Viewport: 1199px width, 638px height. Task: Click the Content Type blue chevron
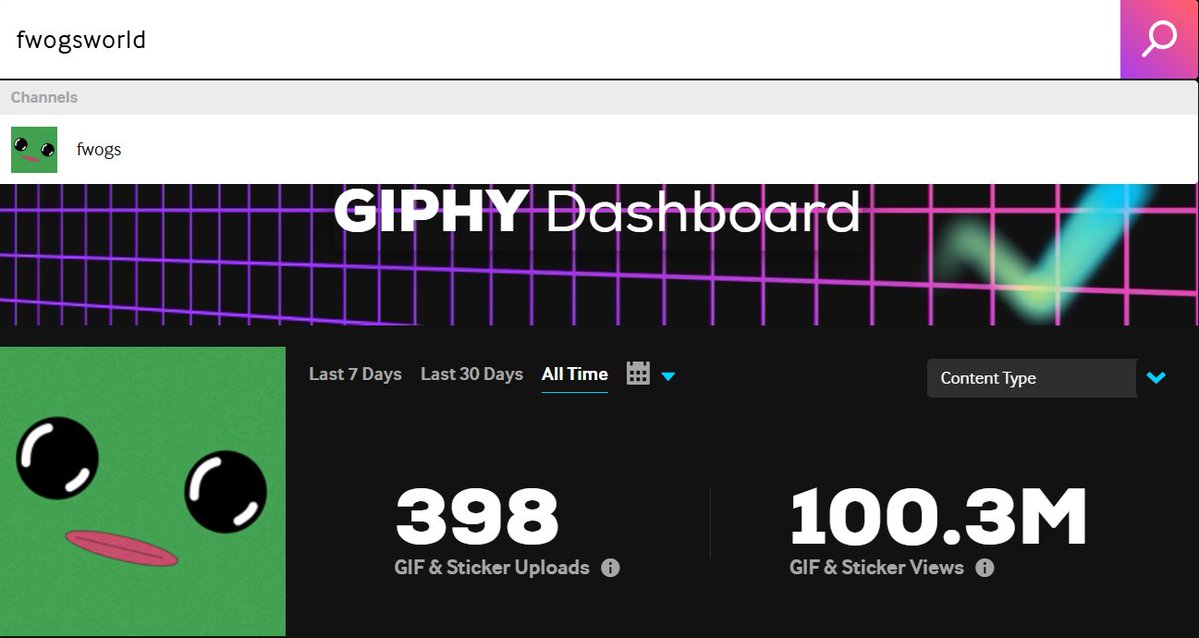tap(1156, 378)
